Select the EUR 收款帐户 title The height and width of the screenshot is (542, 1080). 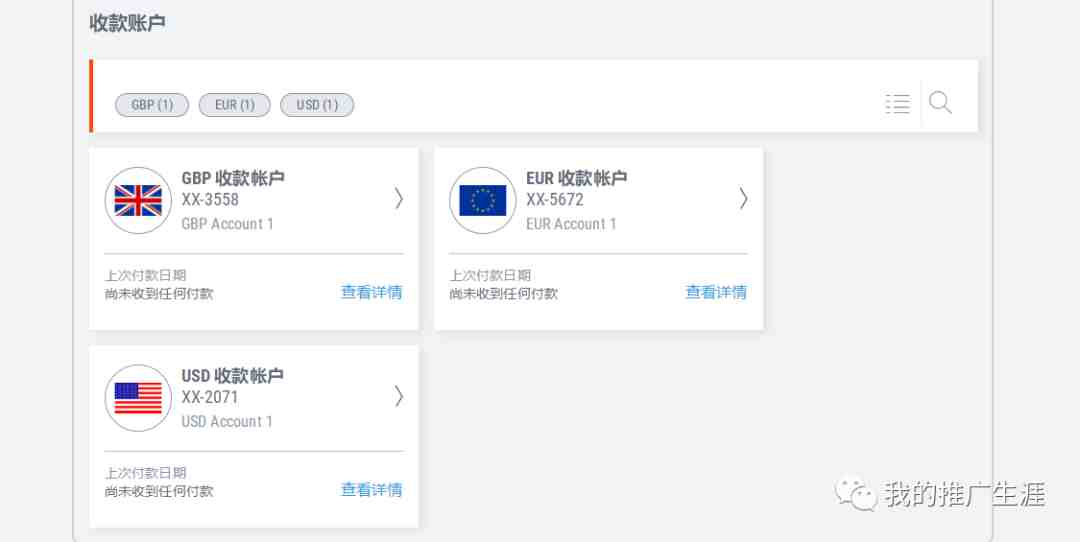coord(577,178)
